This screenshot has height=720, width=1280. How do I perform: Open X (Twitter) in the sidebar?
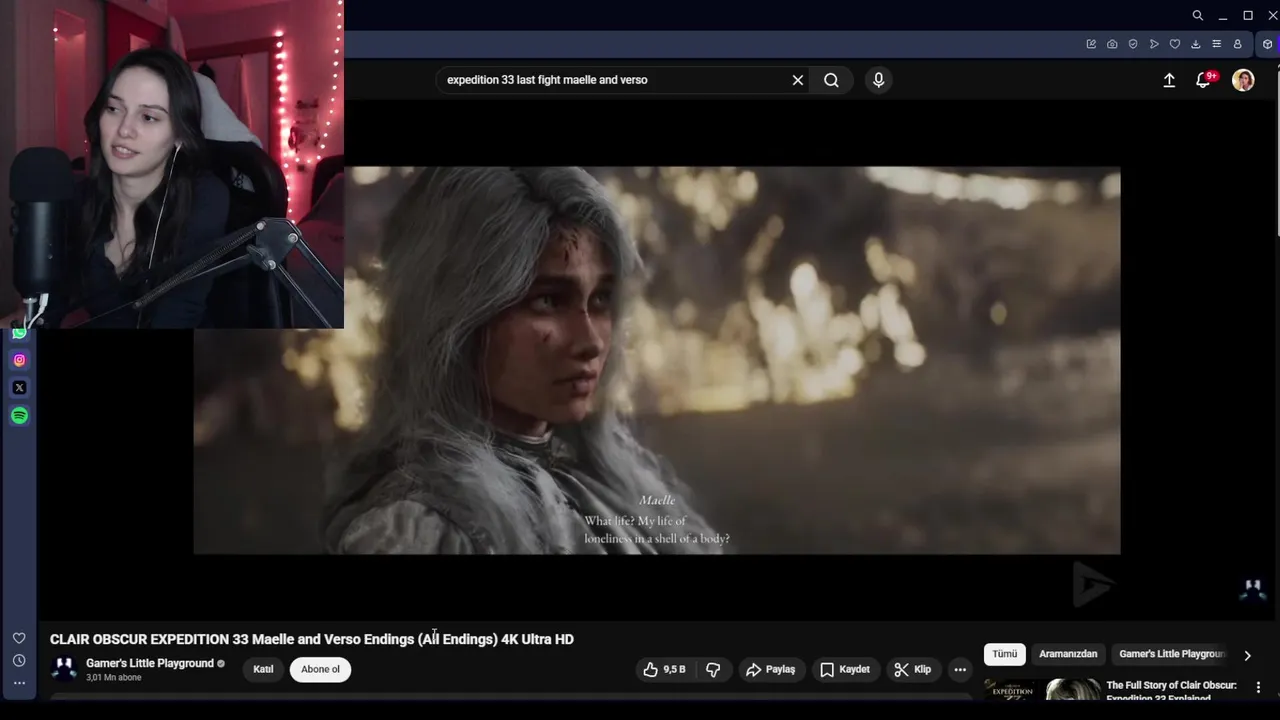(x=19, y=388)
